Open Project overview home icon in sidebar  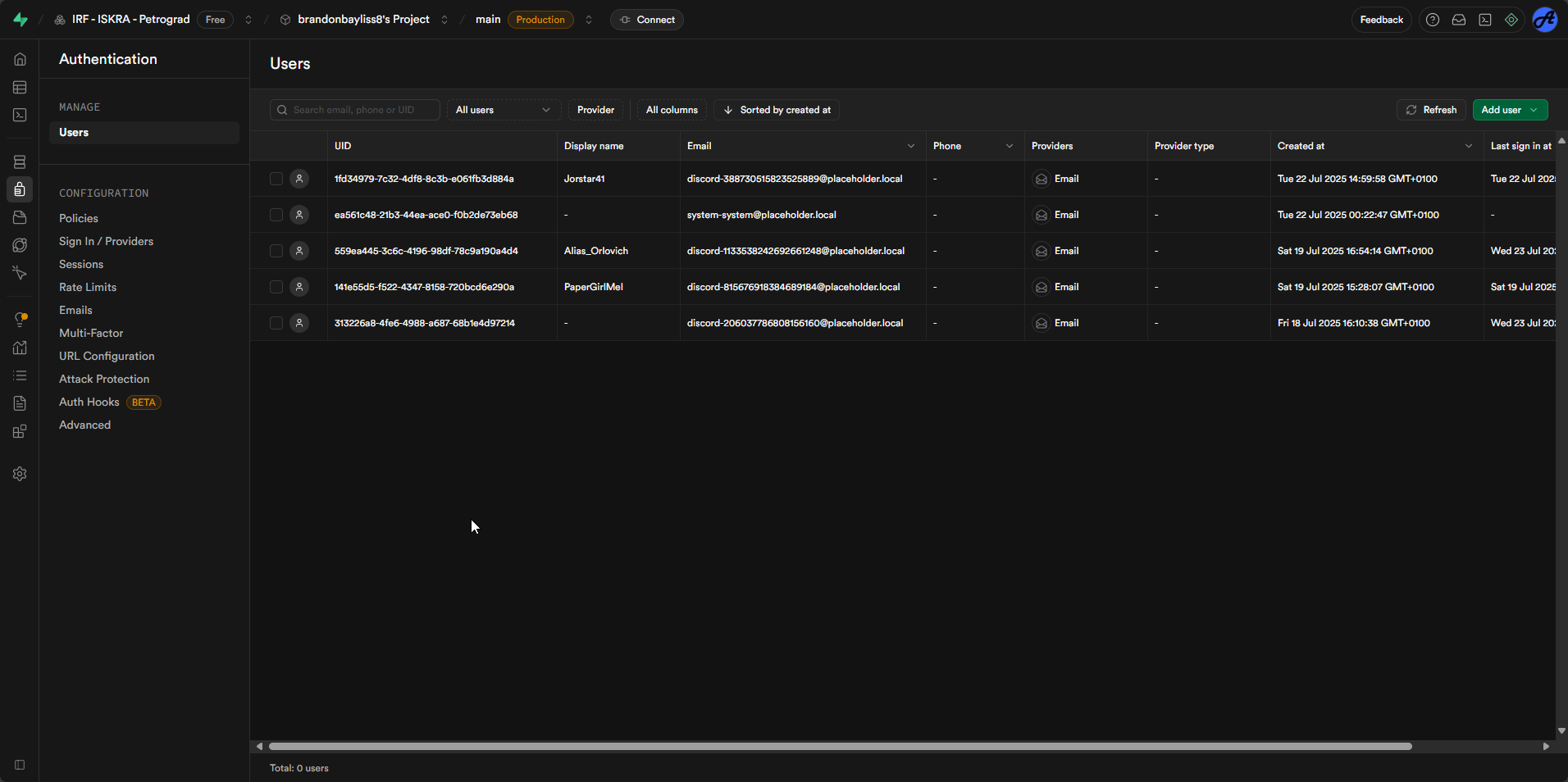(20, 59)
